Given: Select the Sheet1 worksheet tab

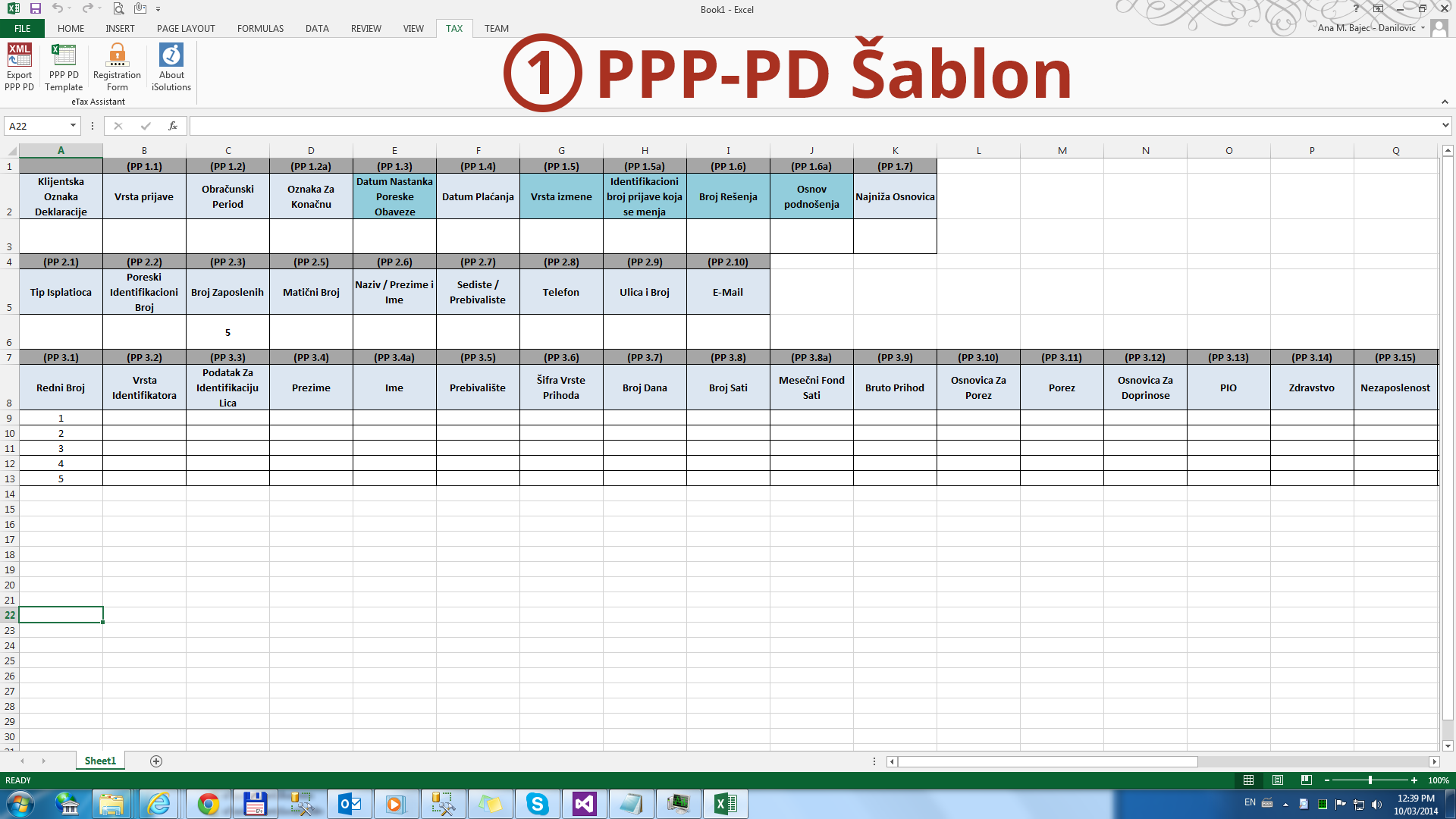Looking at the screenshot, I should 100,761.
